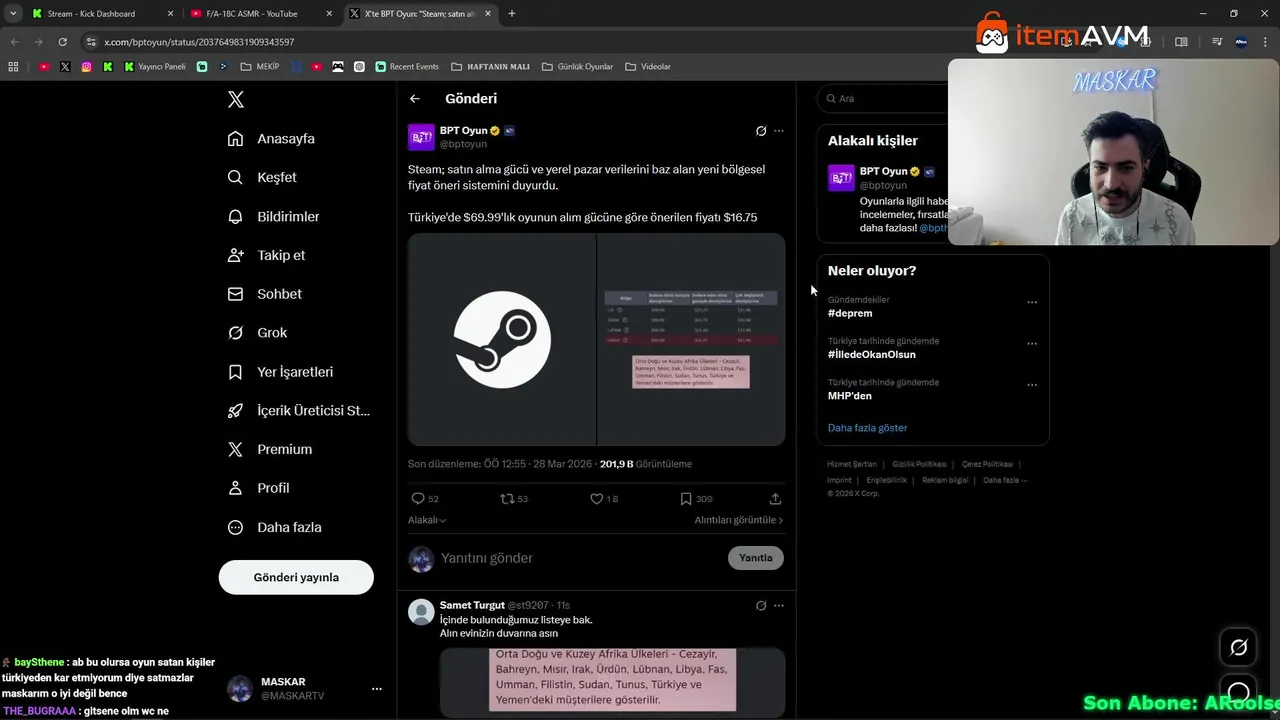Open Grok icon on Samet Turgut's reply

pyautogui.click(x=761, y=605)
